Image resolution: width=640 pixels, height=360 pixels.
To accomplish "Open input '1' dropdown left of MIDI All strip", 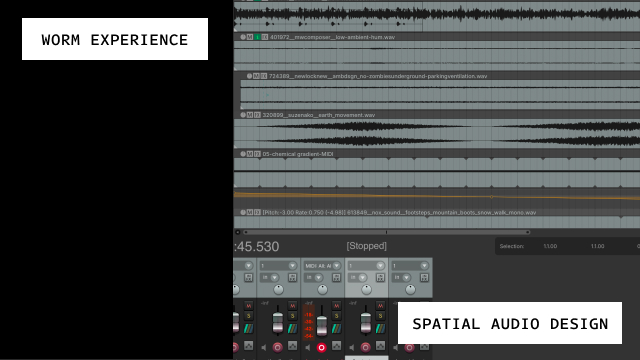I will click(278, 266).
